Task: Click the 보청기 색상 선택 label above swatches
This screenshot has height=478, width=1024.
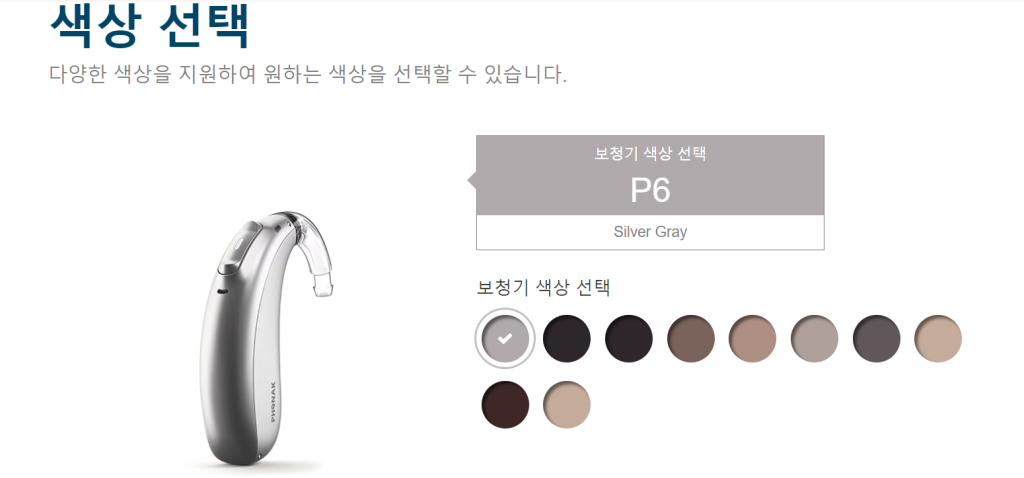Action: point(543,287)
